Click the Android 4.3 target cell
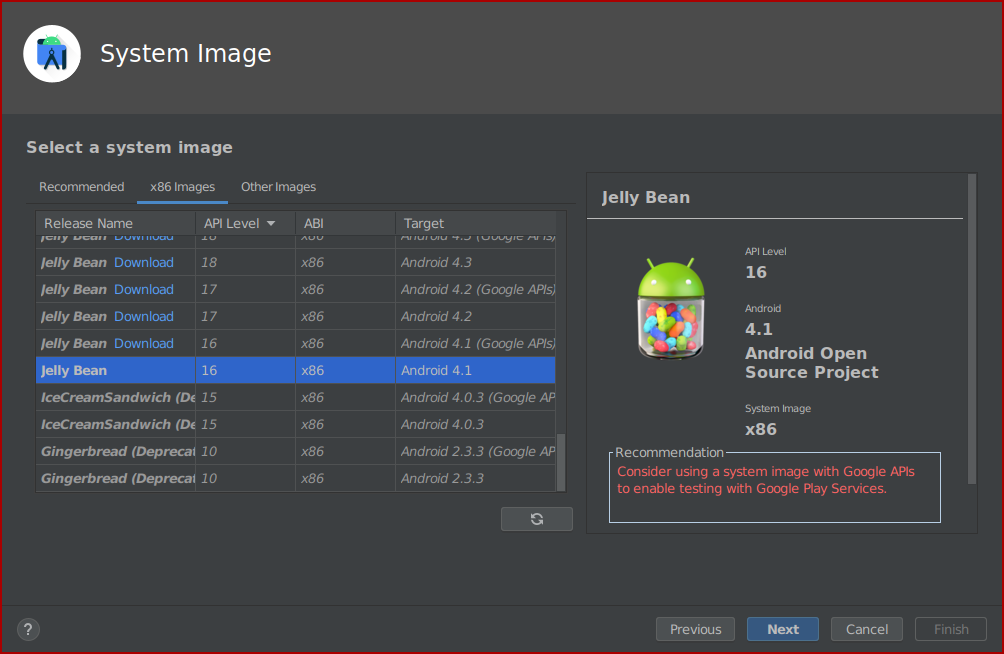Viewport: 1004px width, 654px height. tap(475, 263)
